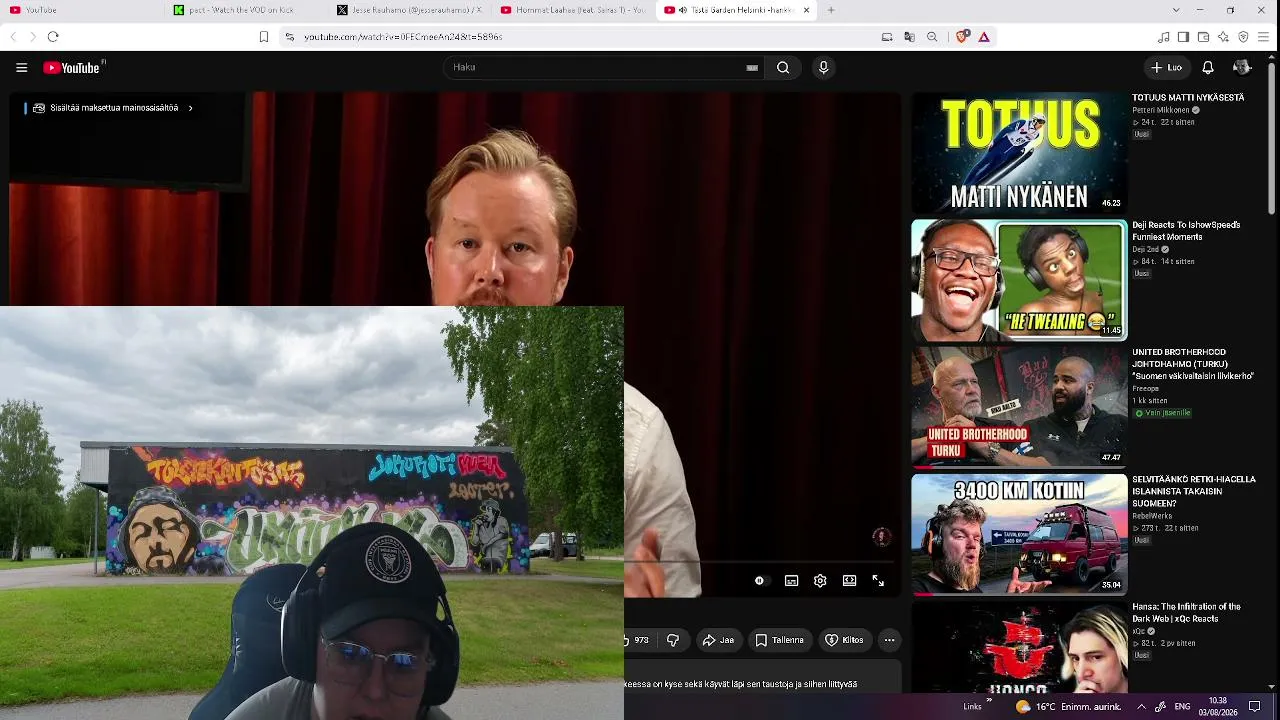The height and width of the screenshot is (720, 1280).
Task: Save the video with Tallenna button
Action: [780, 640]
